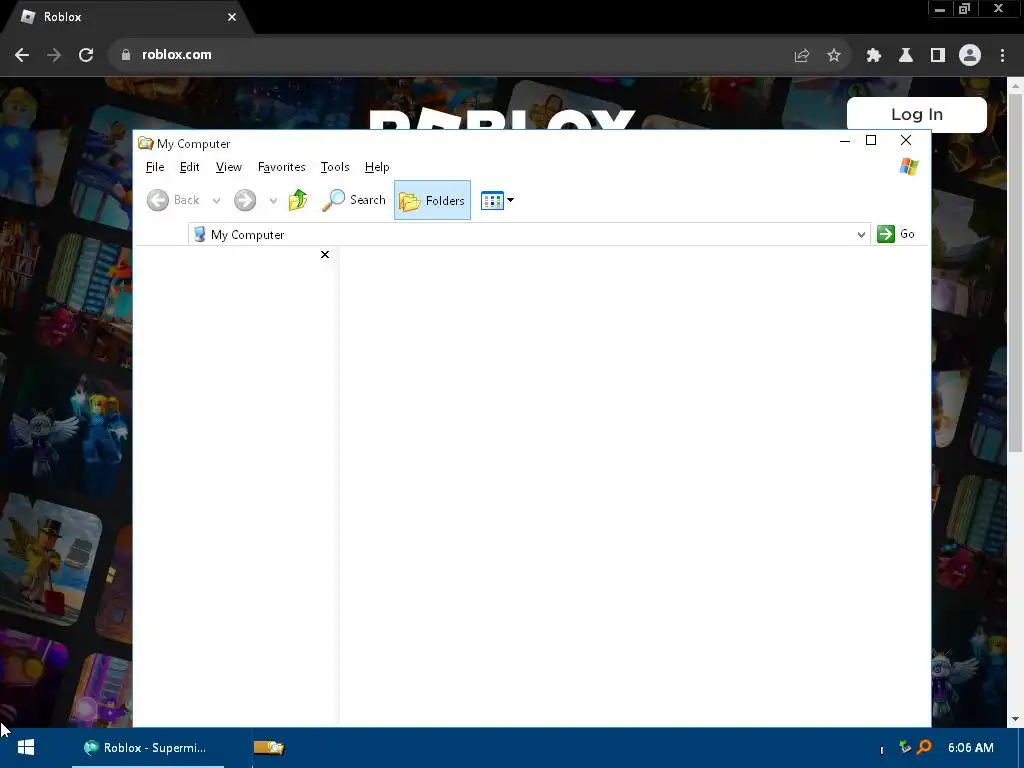Go up one folder level
The width and height of the screenshot is (1024, 768).
point(298,200)
